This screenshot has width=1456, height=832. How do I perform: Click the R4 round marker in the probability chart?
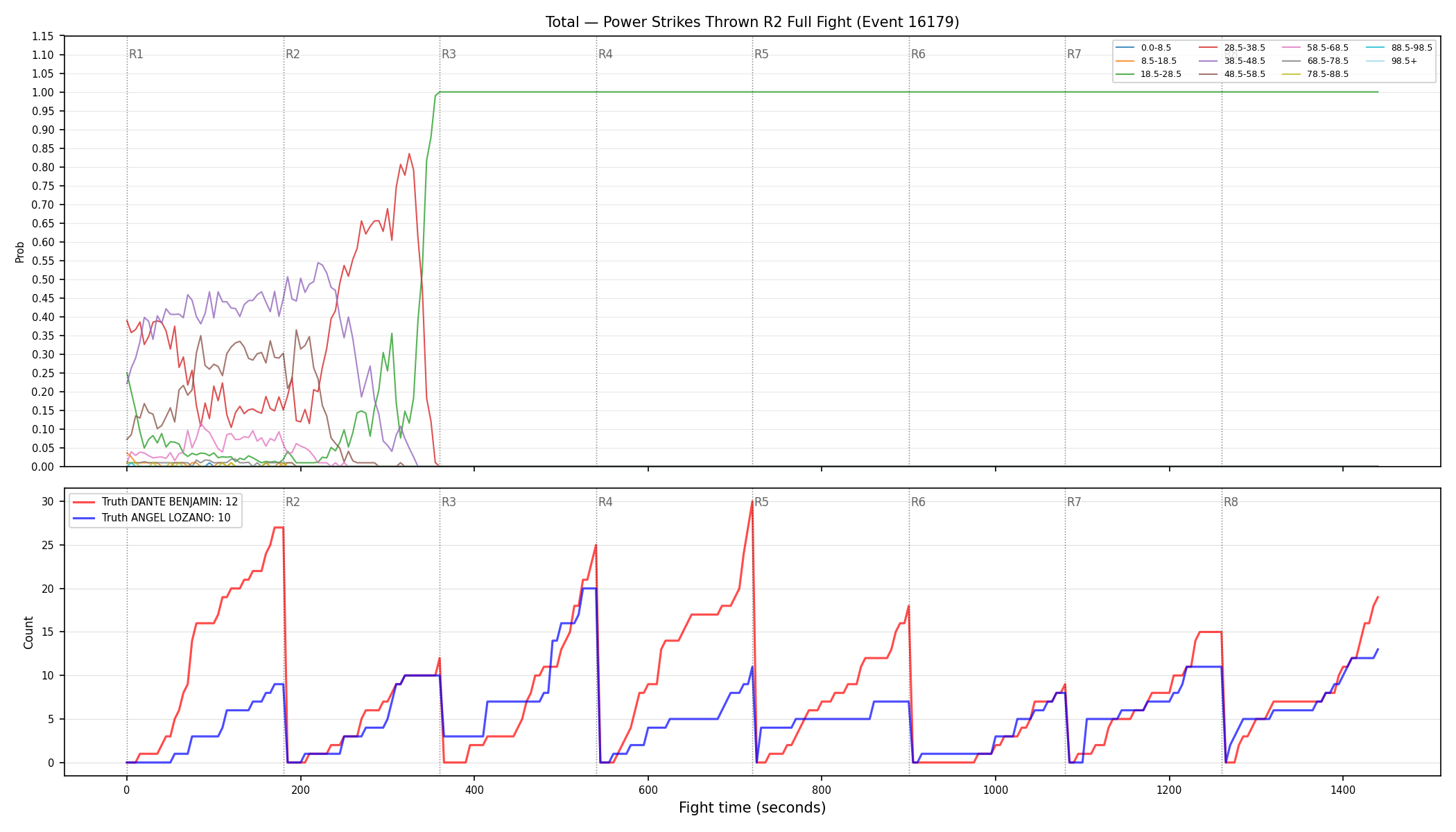[x=605, y=54]
